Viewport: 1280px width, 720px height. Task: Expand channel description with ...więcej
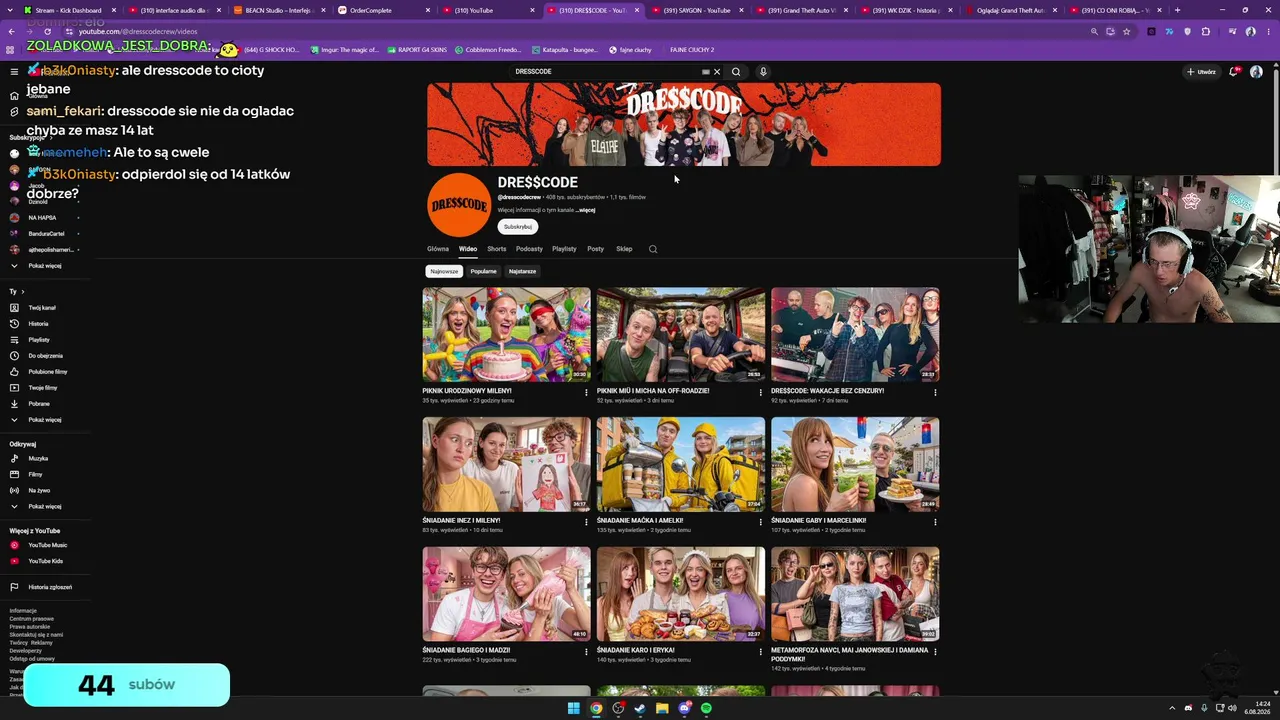click(x=586, y=210)
